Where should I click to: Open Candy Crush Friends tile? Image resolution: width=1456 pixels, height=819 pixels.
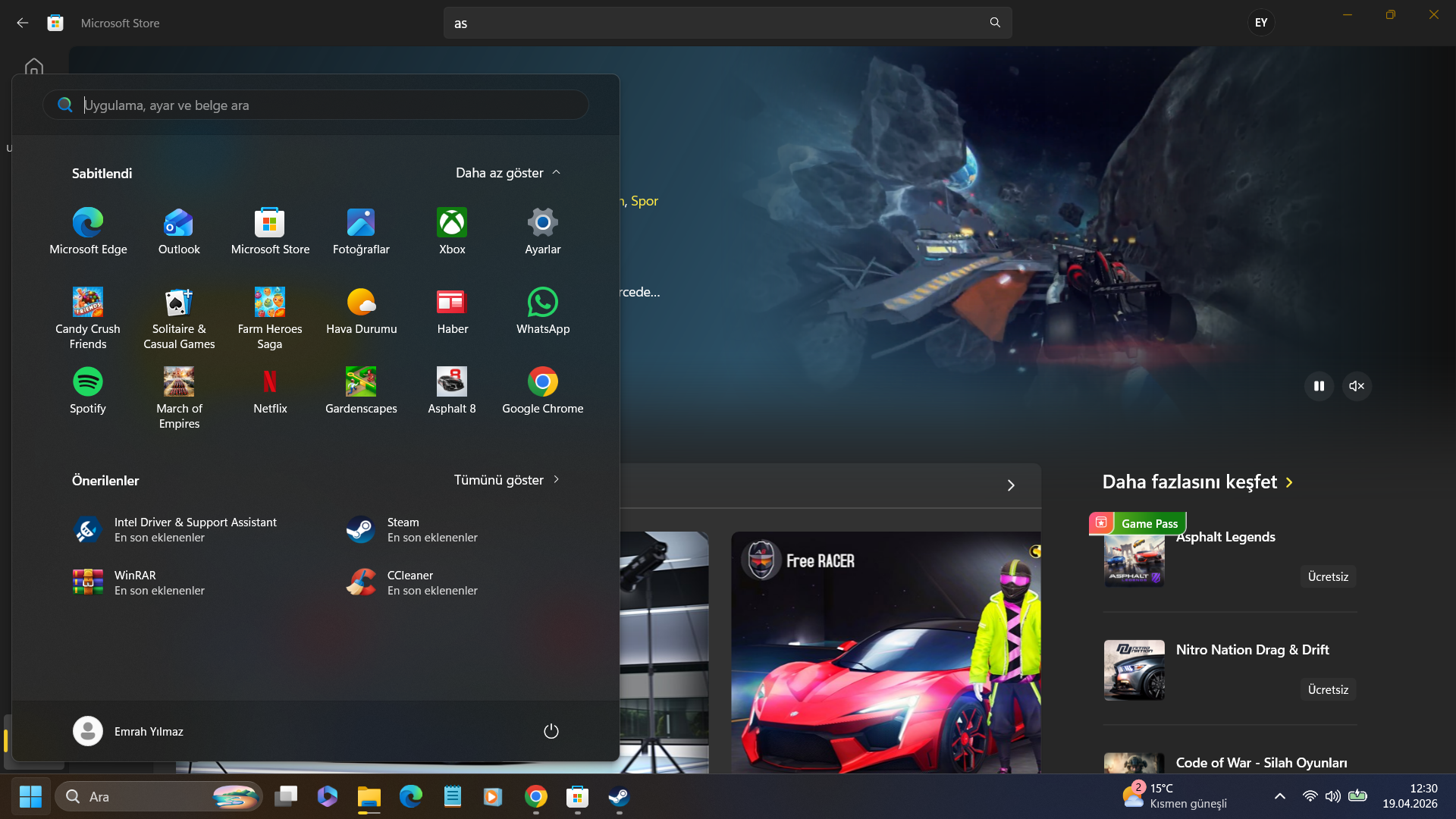tap(88, 318)
